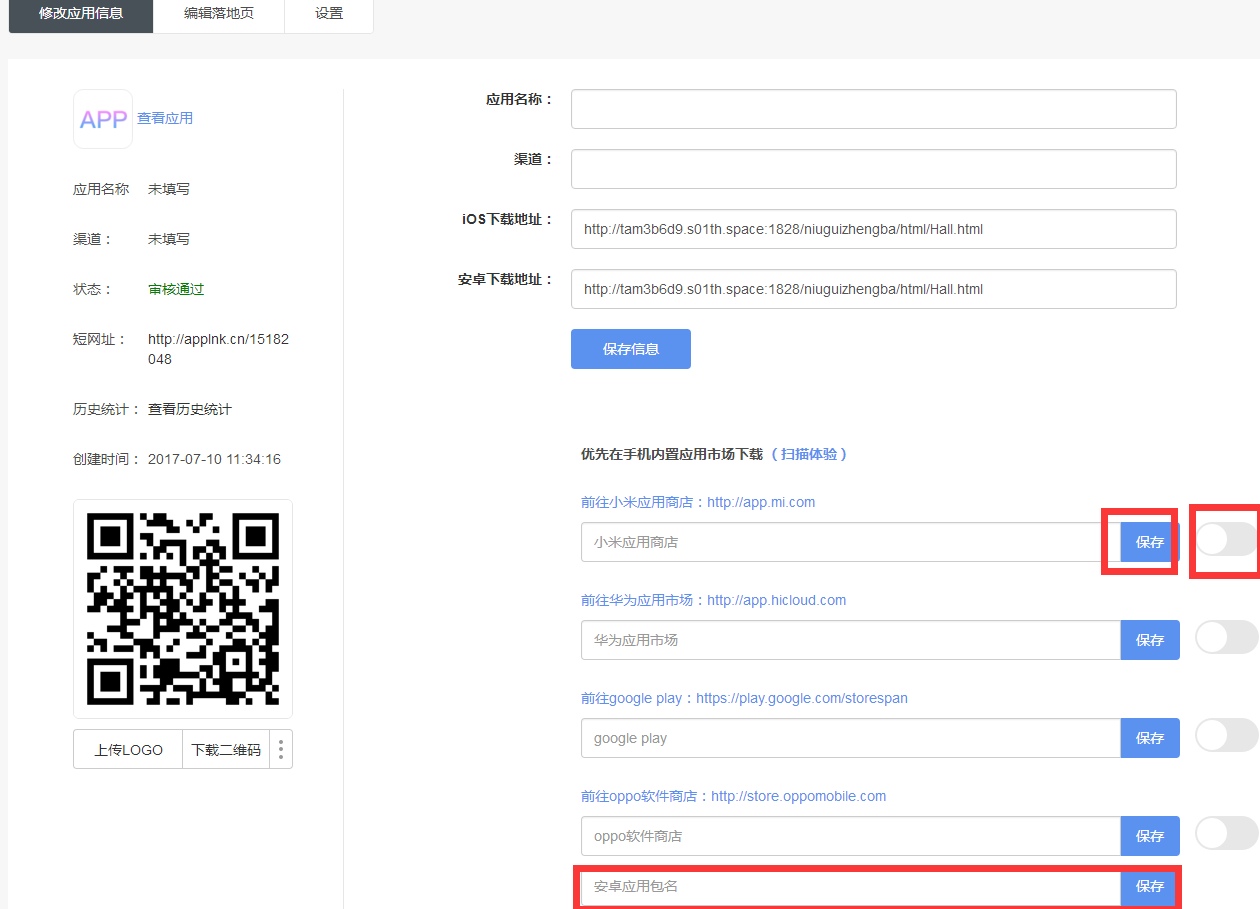This screenshot has height=909, width=1260.
Task: Save the google play entry
Action: (x=1150, y=738)
